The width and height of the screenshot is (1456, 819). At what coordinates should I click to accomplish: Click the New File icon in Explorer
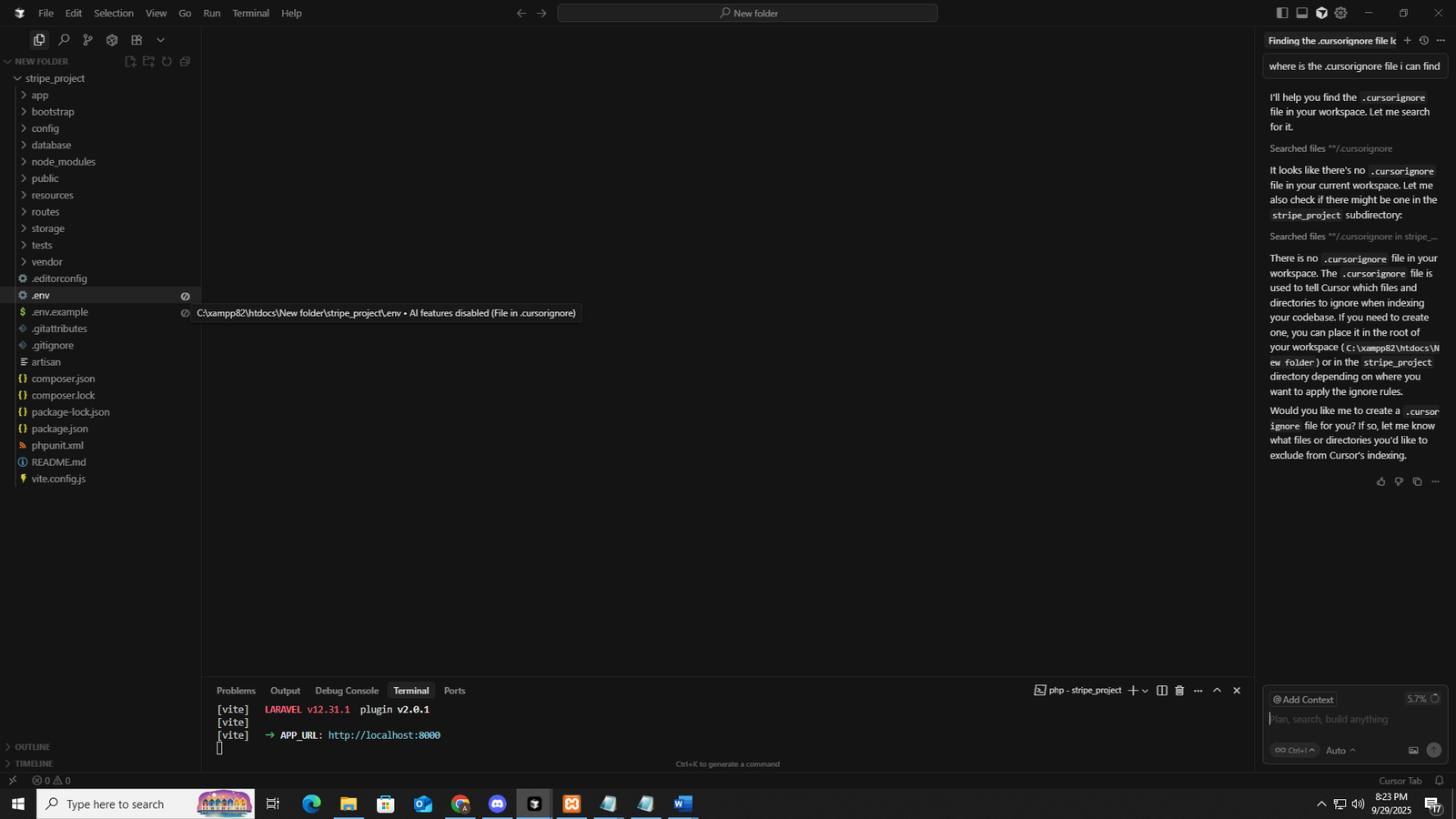point(130,62)
